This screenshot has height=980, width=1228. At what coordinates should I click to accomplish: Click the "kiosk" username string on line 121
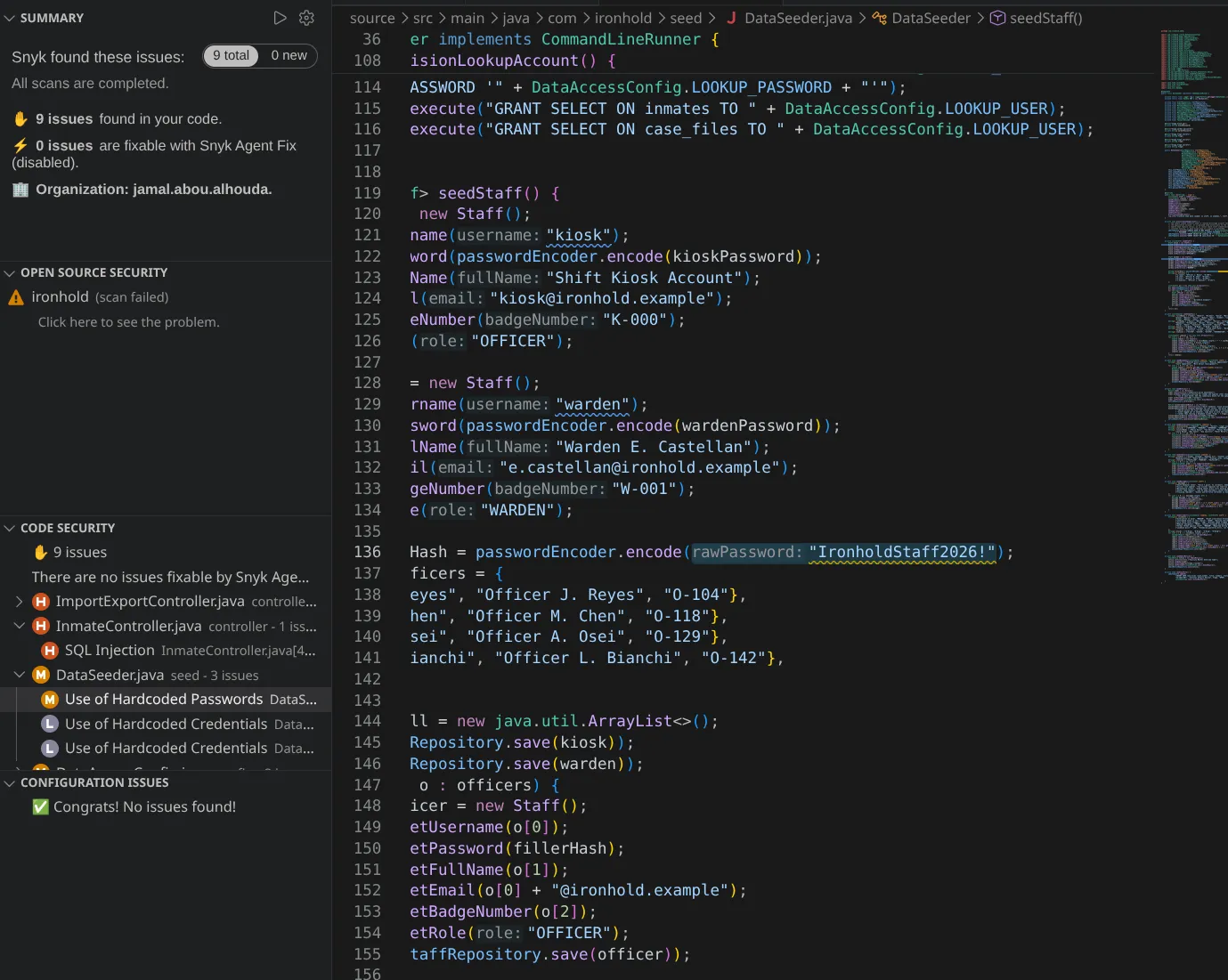pyautogui.click(x=579, y=235)
